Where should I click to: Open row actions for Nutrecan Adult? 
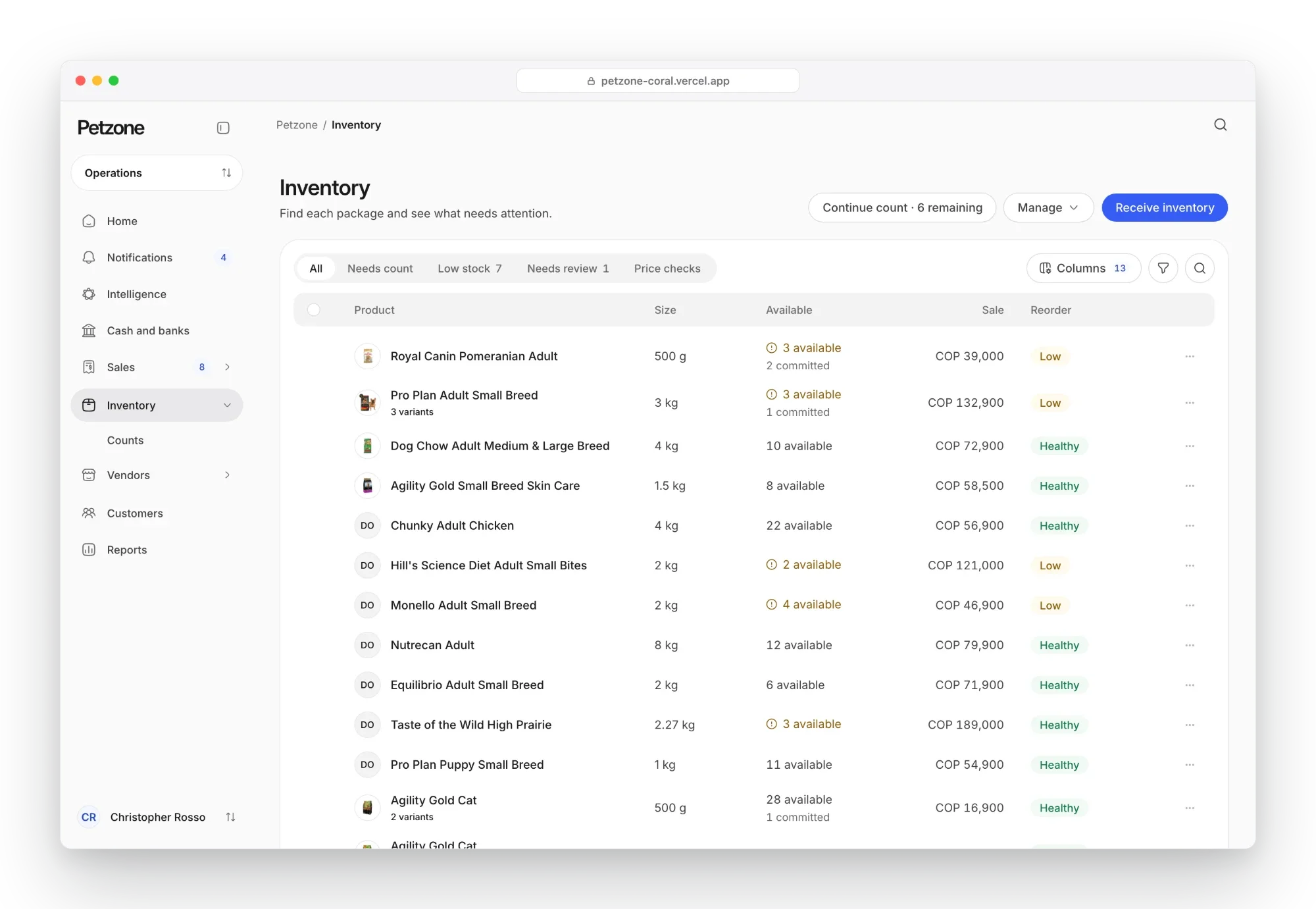coord(1190,645)
